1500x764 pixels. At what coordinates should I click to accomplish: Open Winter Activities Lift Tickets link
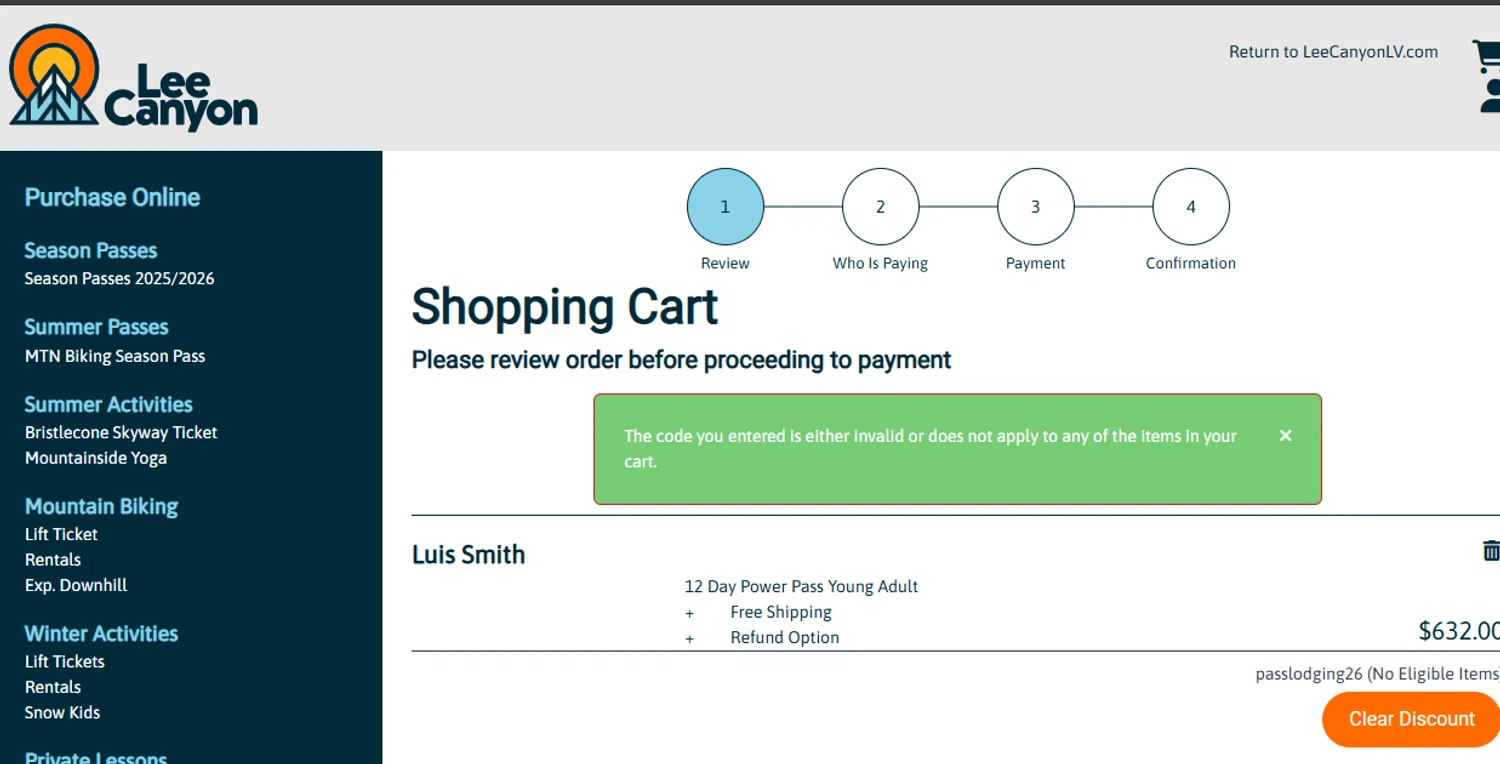click(x=65, y=661)
